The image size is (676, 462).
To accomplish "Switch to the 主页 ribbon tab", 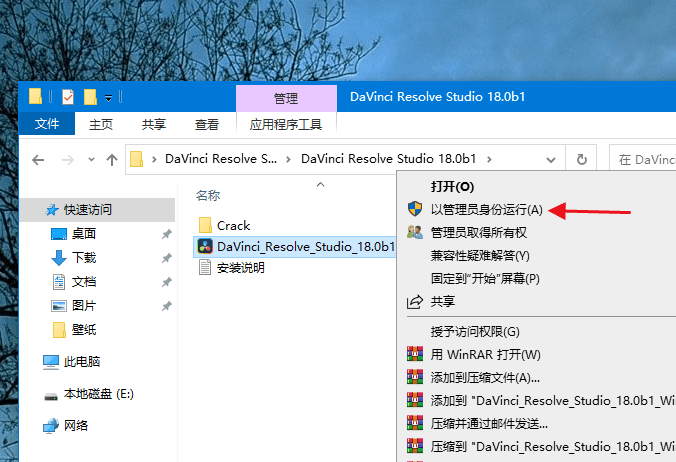I will 101,125.
